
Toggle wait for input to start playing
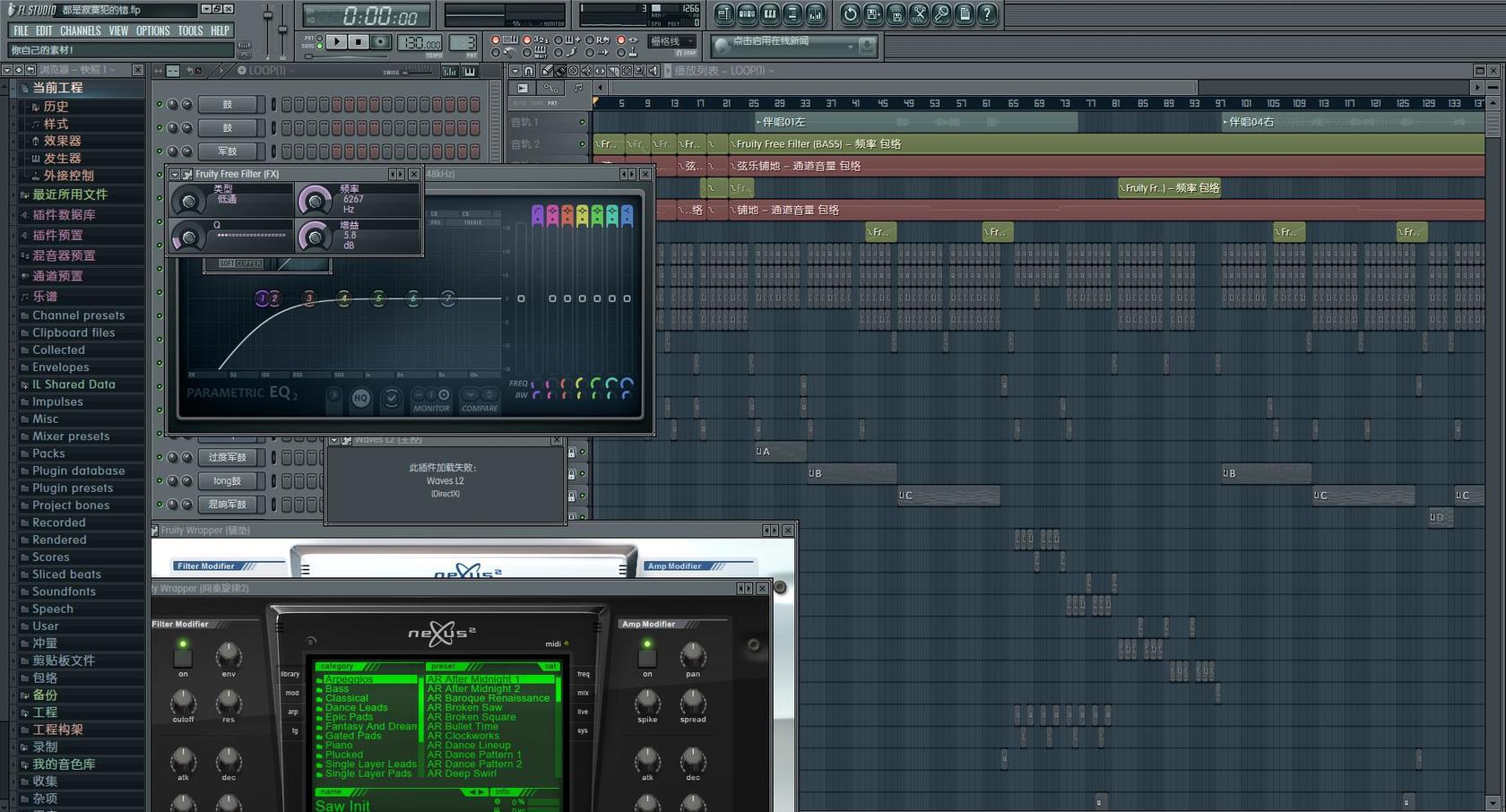point(527,52)
